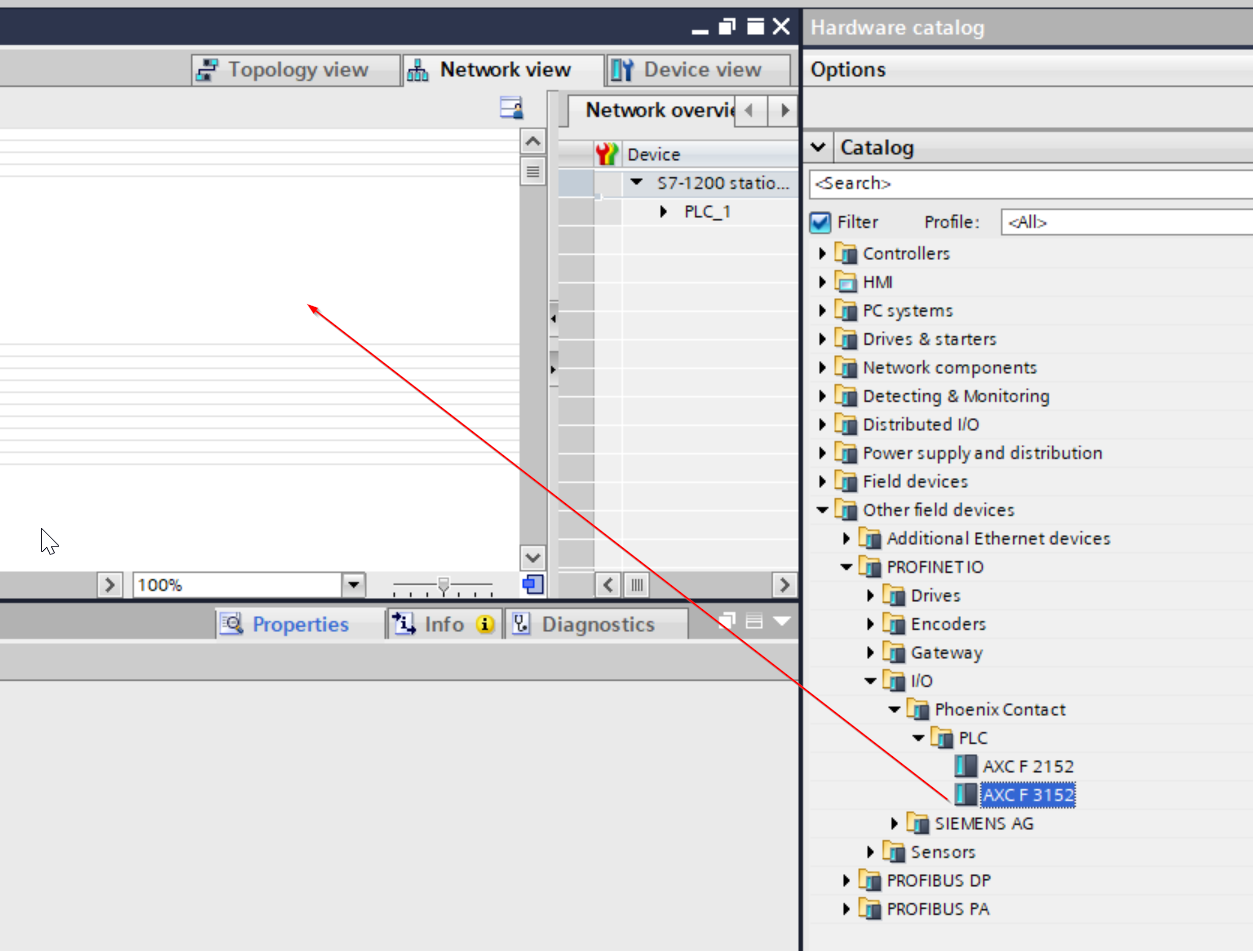Click the catalog Search field
Viewport: 1253px width, 951px height.
[x=1030, y=183]
